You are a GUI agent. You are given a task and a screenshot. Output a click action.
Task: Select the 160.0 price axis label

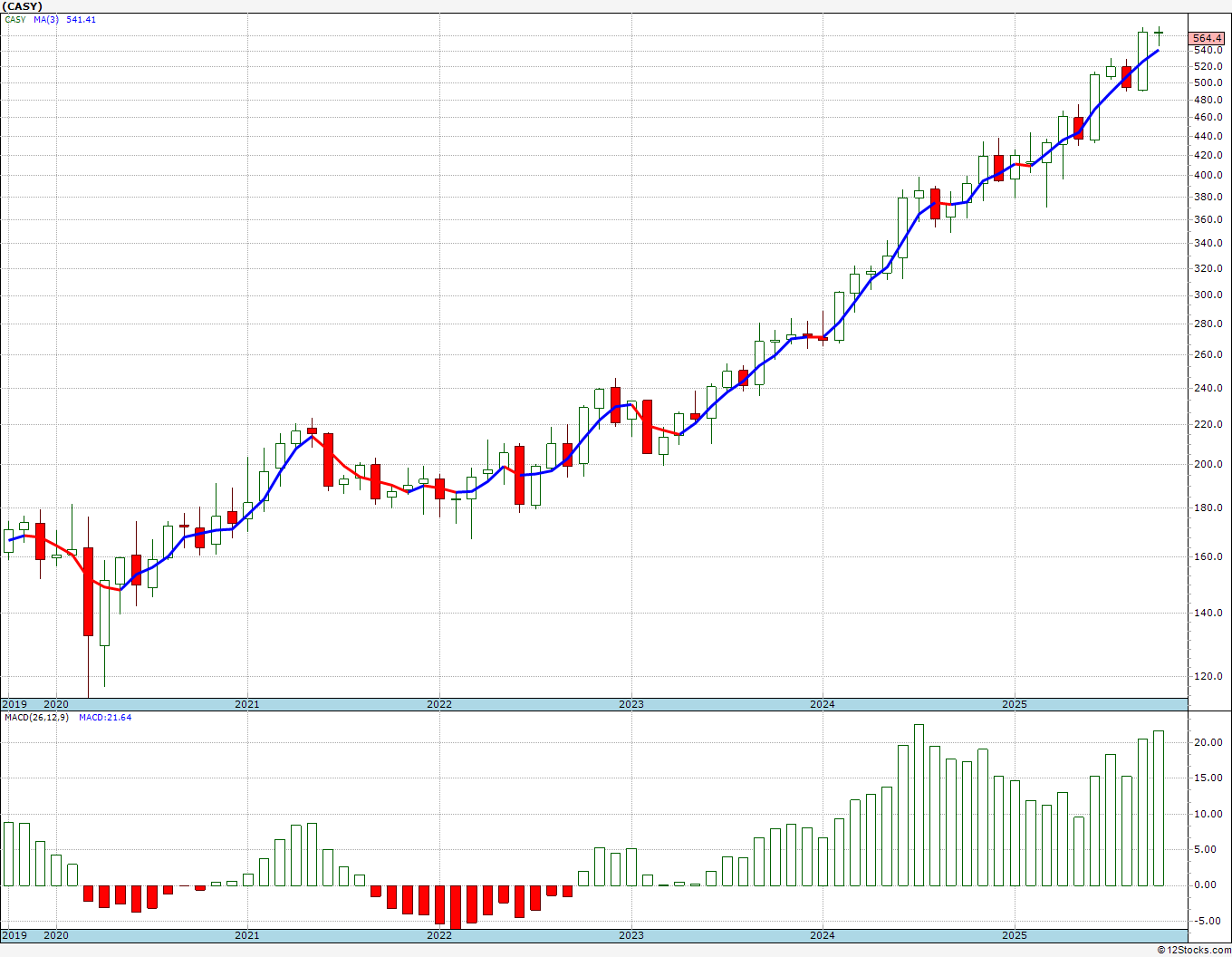[1207, 556]
